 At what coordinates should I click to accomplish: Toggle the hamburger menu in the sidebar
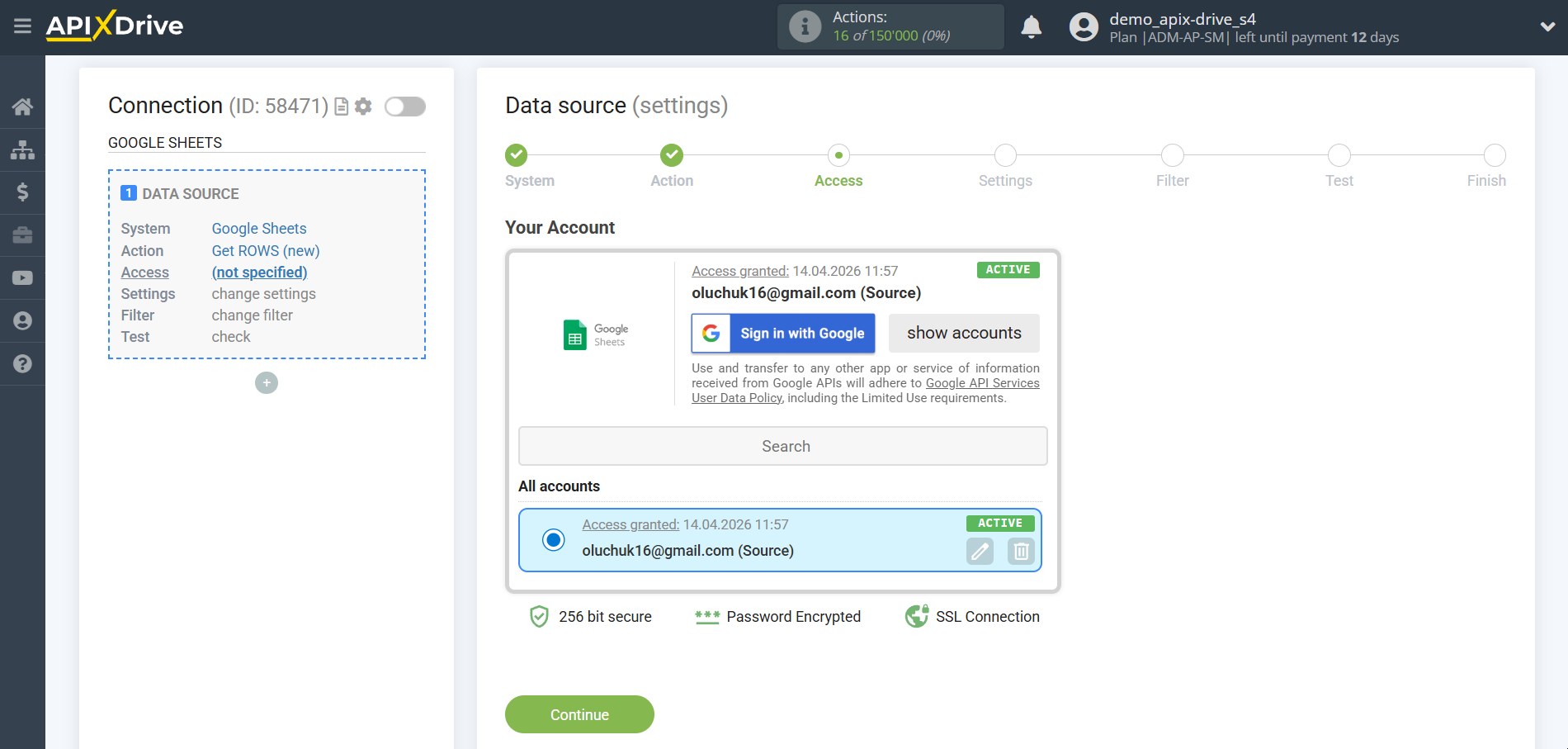(x=22, y=26)
